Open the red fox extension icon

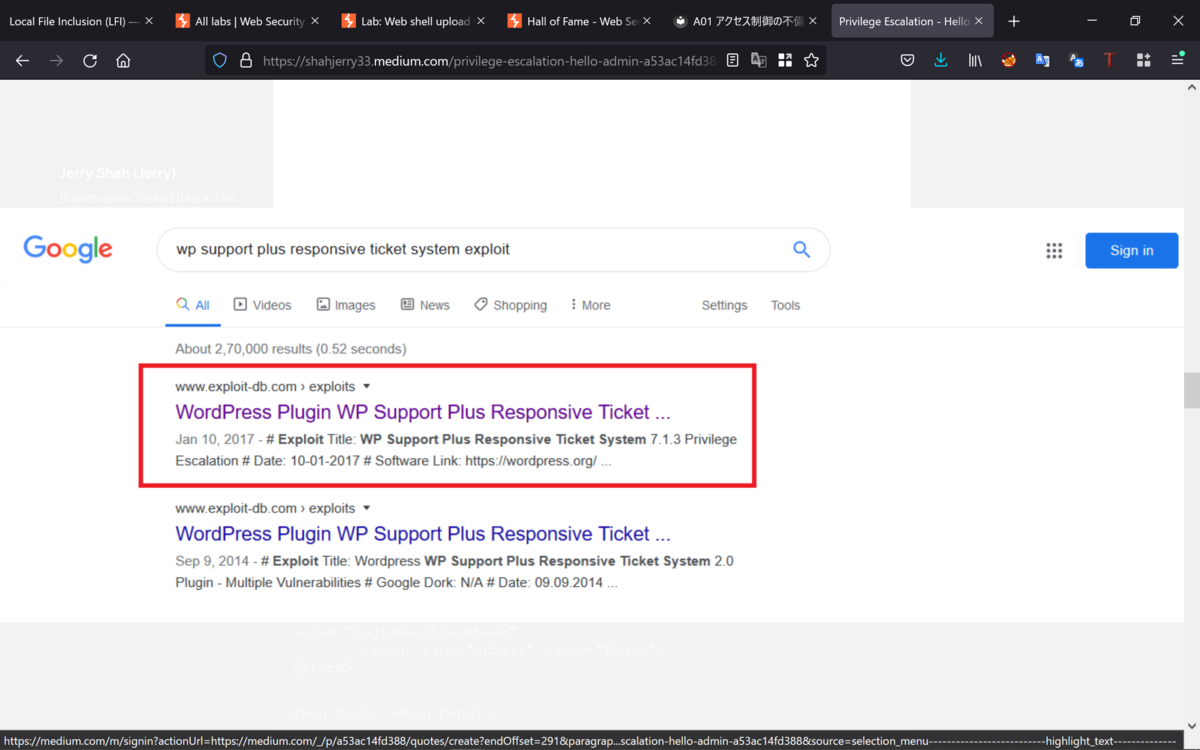click(1009, 61)
